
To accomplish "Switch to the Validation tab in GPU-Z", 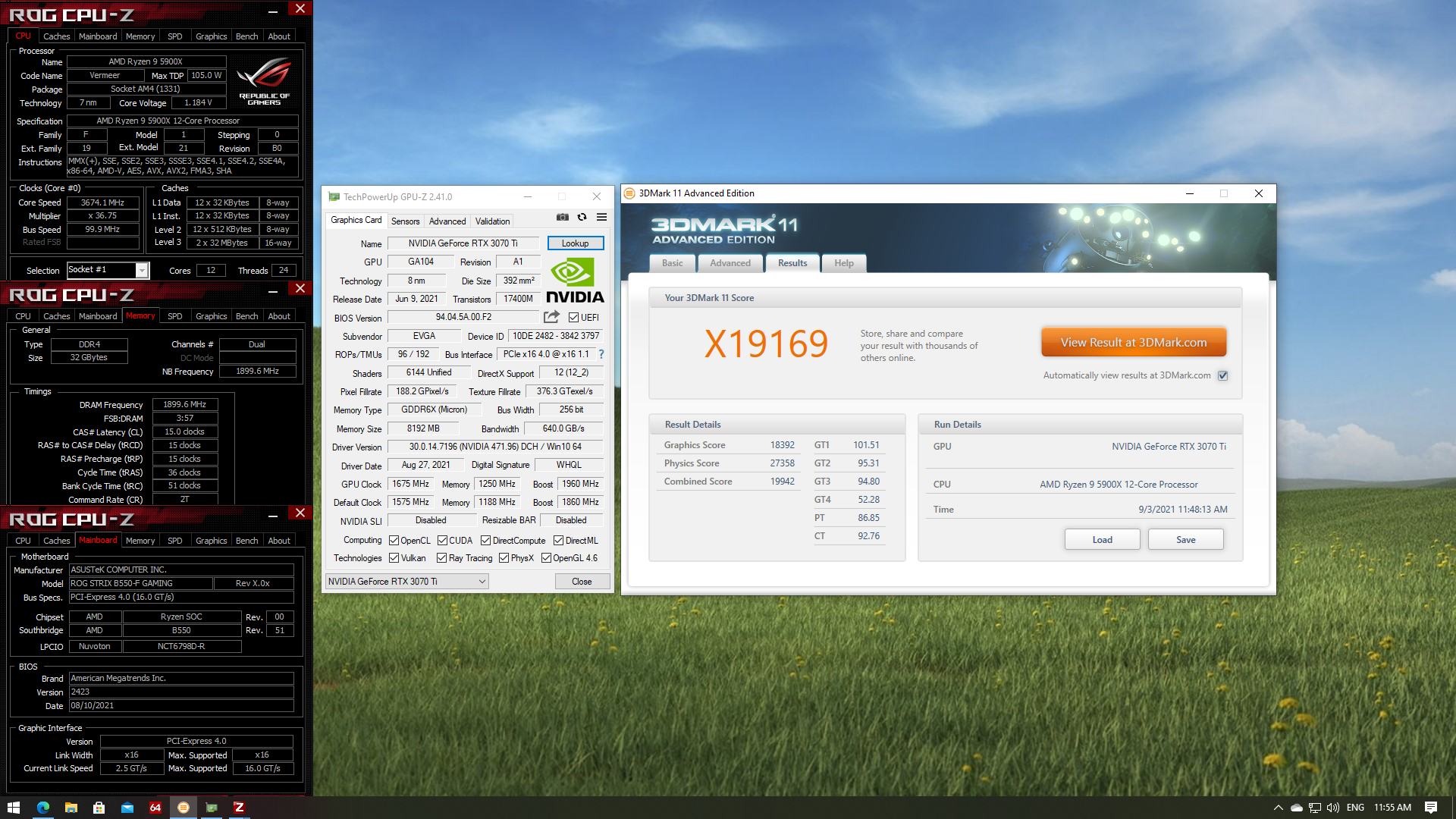I will click(x=492, y=221).
